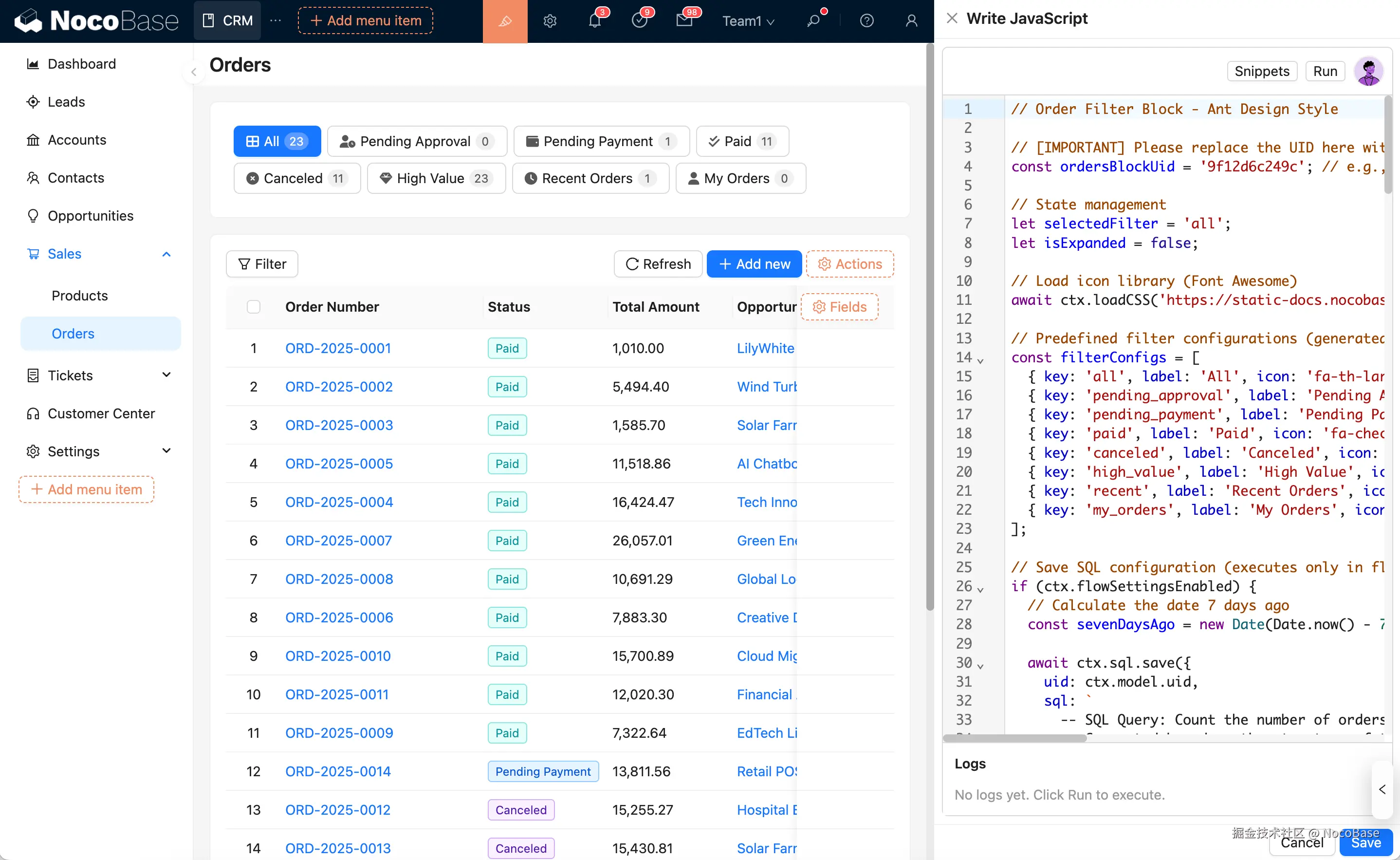The width and height of the screenshot is (1400, 860).
Task: Fold code block at line 14
Action: [980, 361]
